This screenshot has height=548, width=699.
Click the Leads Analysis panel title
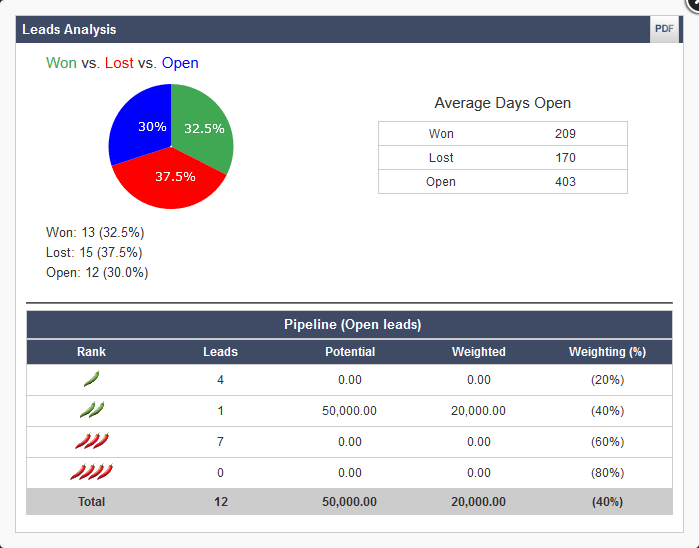(69, 30)
